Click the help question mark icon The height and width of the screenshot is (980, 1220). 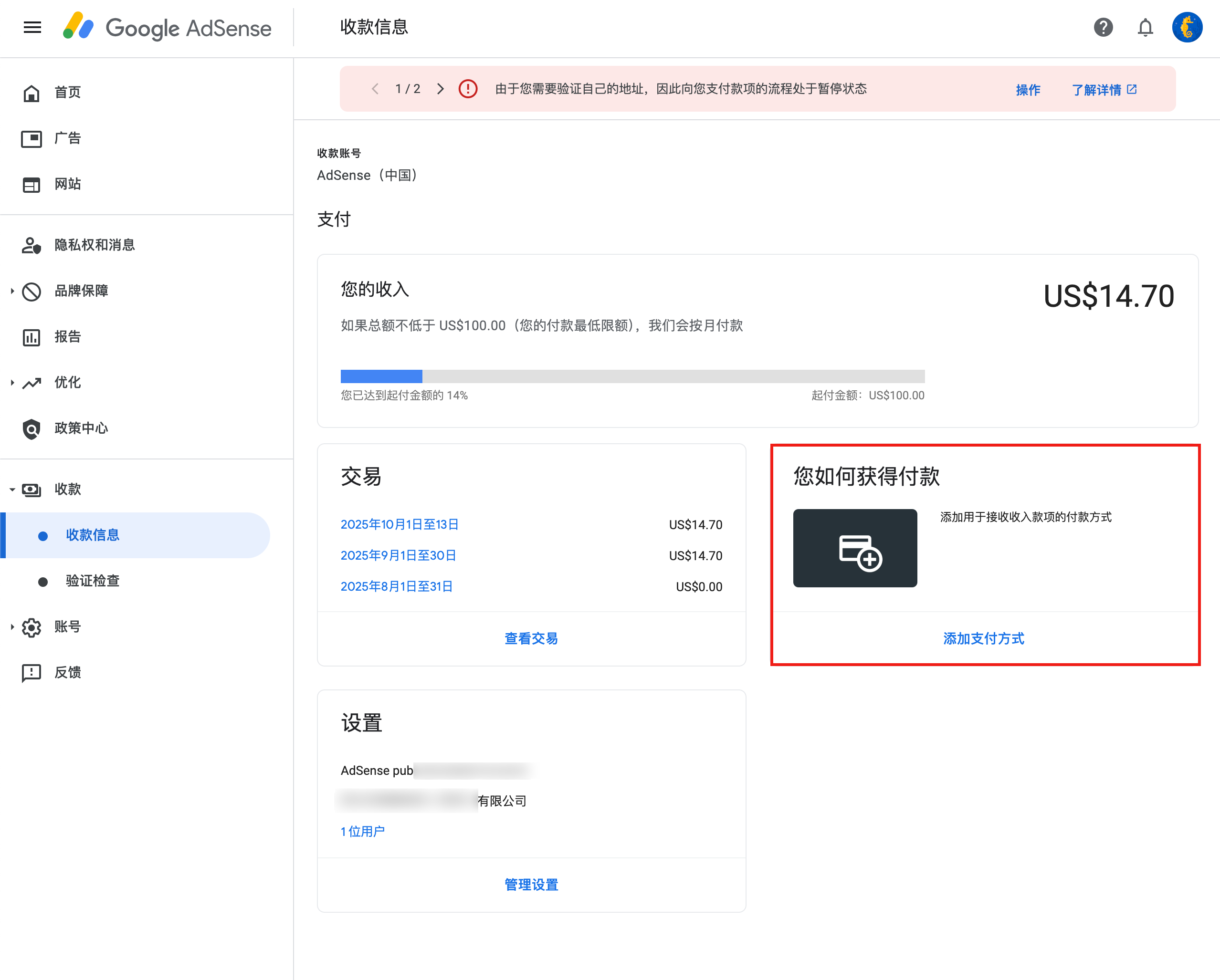coord(1103,27)
